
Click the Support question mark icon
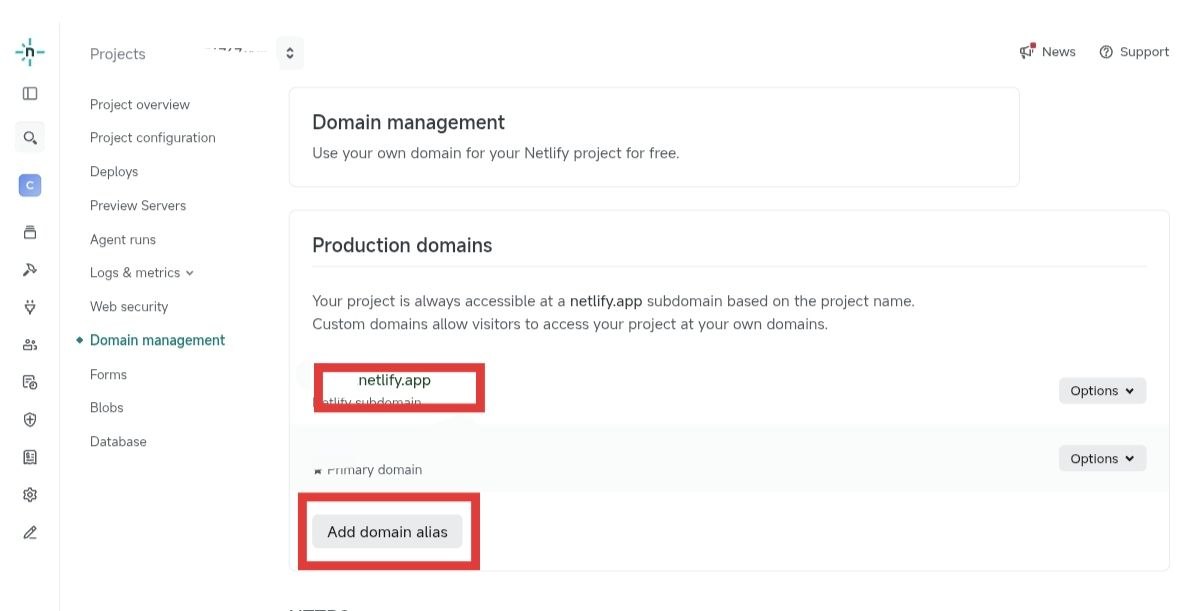(1106, 52)
